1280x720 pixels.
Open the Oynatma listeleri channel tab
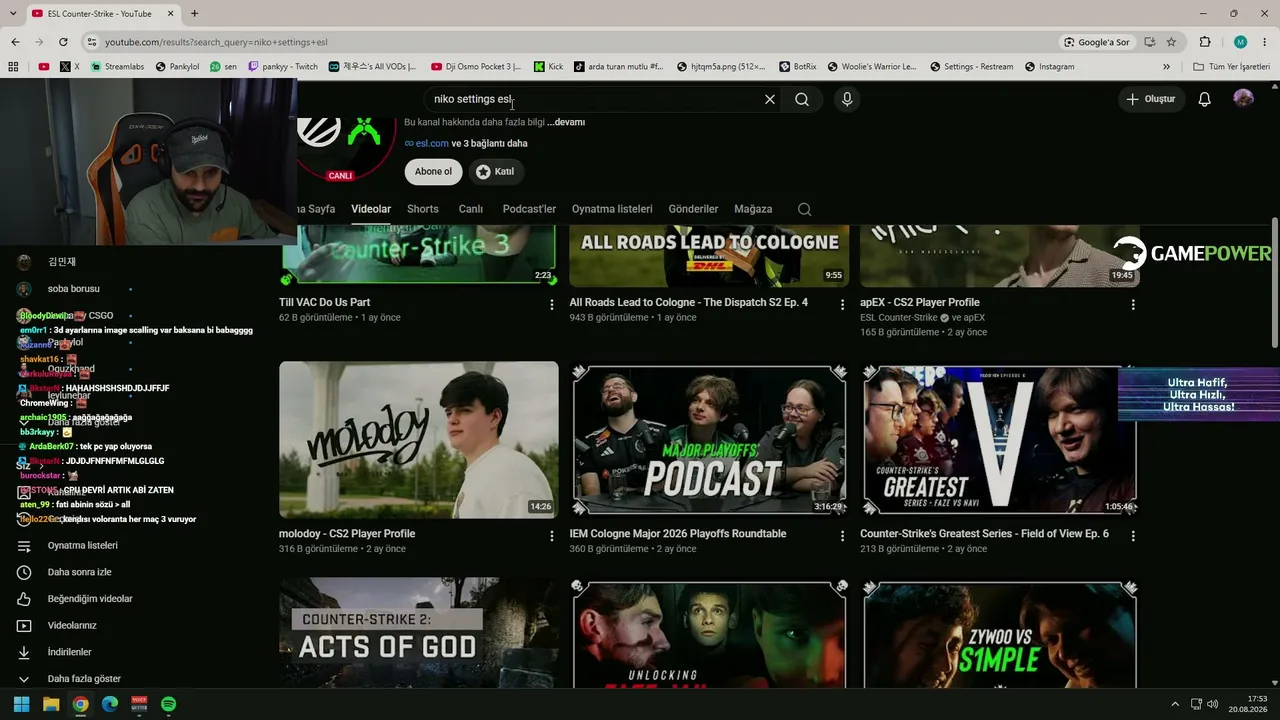pos(612,209)
